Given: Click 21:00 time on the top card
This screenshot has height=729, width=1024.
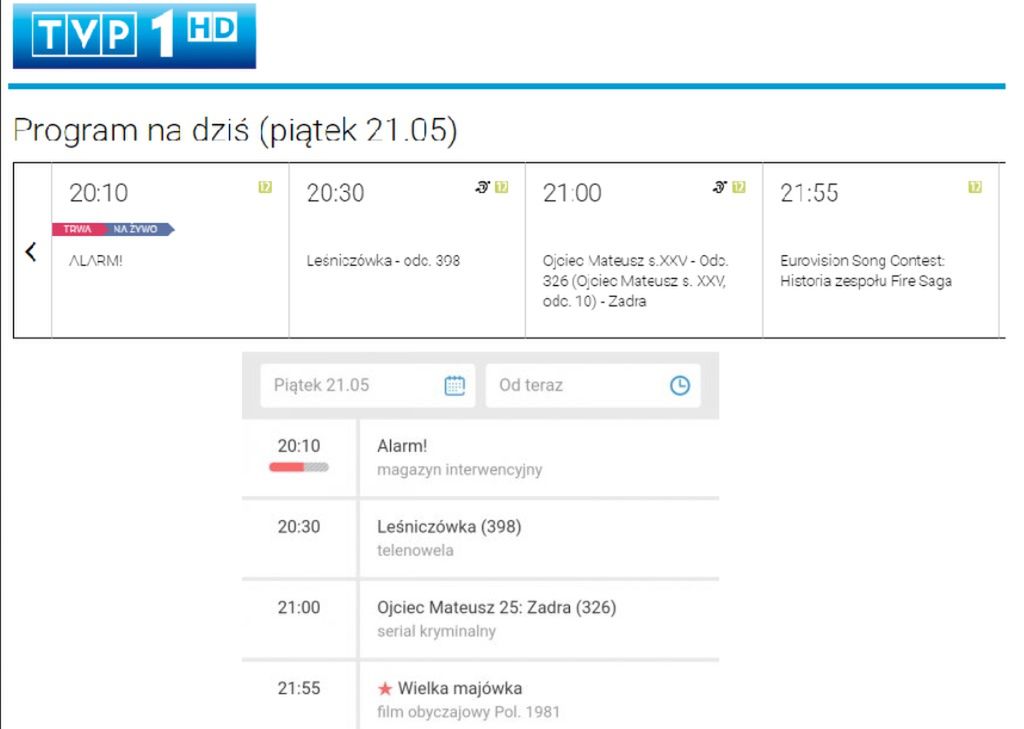Looking at the screenshot, I should coord(572,193).
